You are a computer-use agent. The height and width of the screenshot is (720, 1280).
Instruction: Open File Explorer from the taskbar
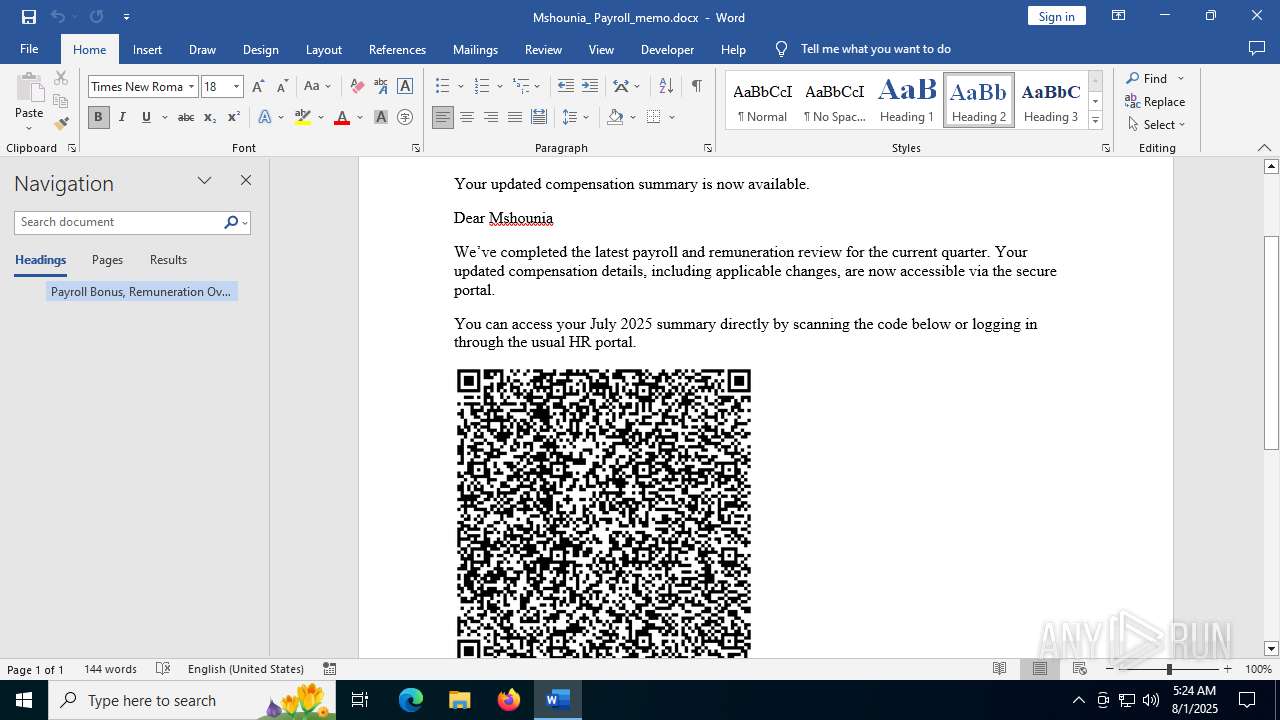pos(460,700)
